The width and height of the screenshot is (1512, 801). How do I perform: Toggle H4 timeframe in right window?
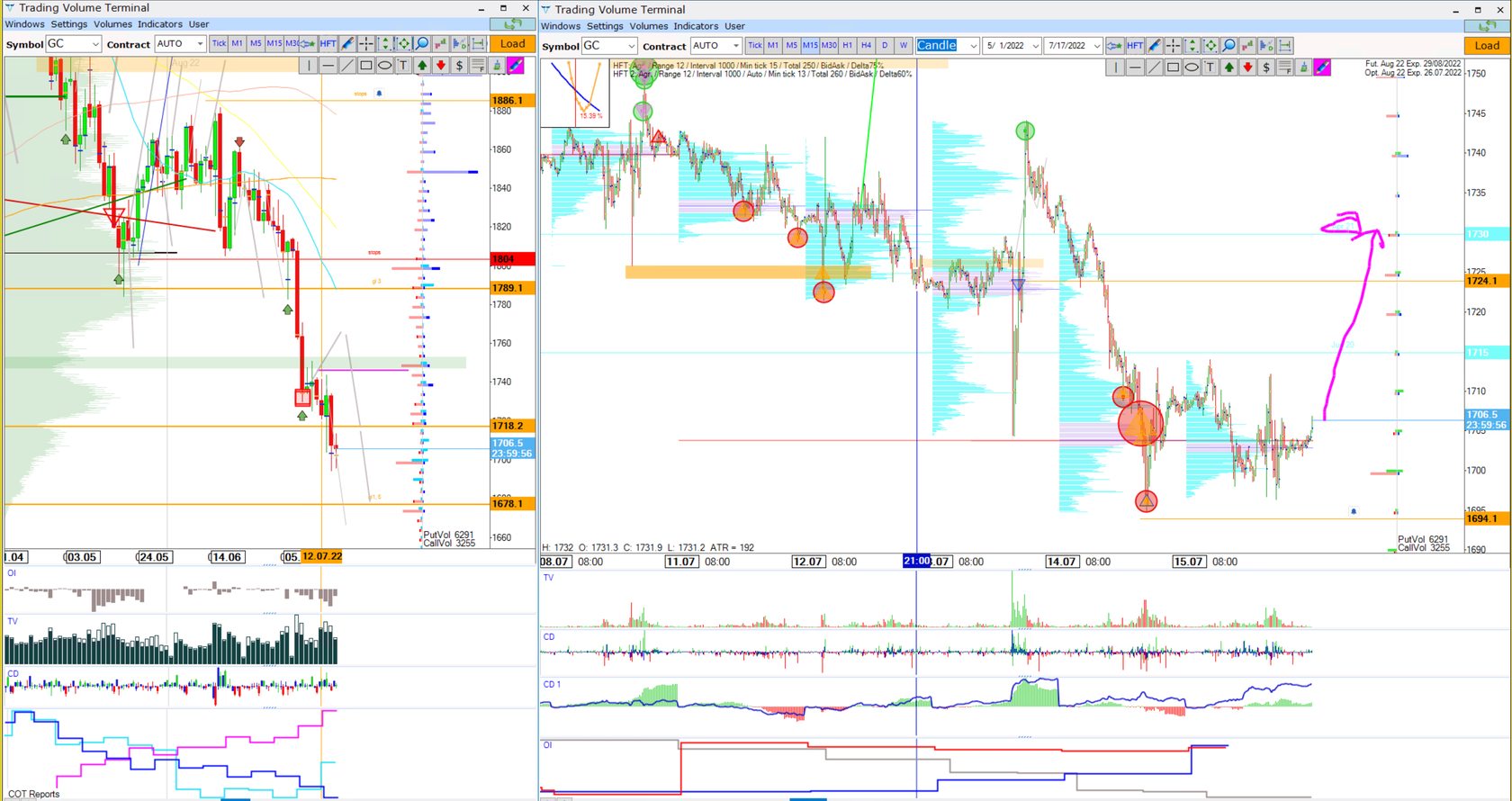tap(866, 45)
